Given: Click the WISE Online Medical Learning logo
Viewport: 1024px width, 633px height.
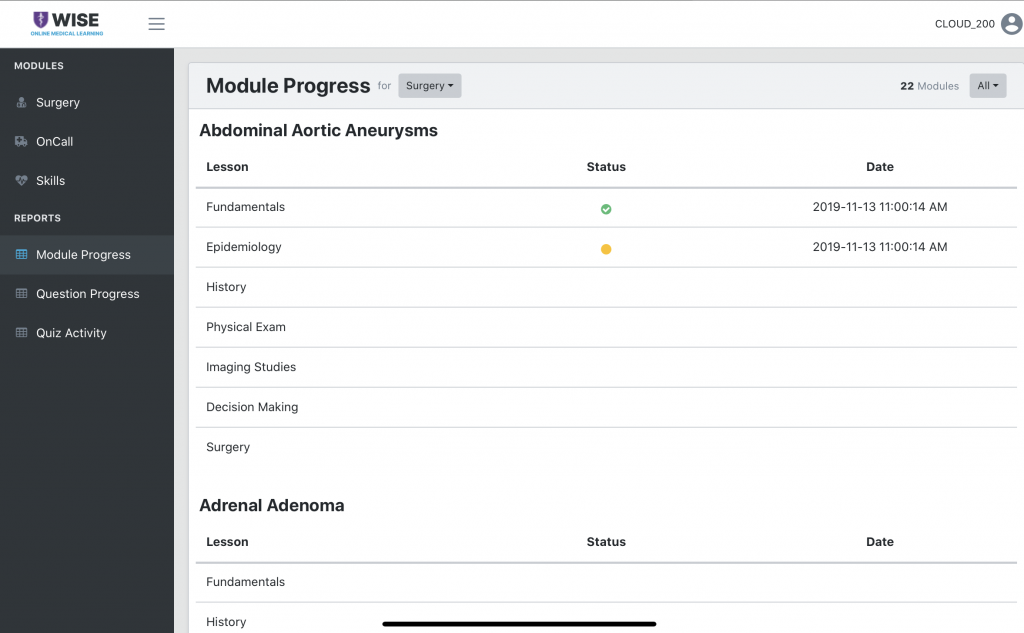Looking at the screenshot, I should click(66, 24).
